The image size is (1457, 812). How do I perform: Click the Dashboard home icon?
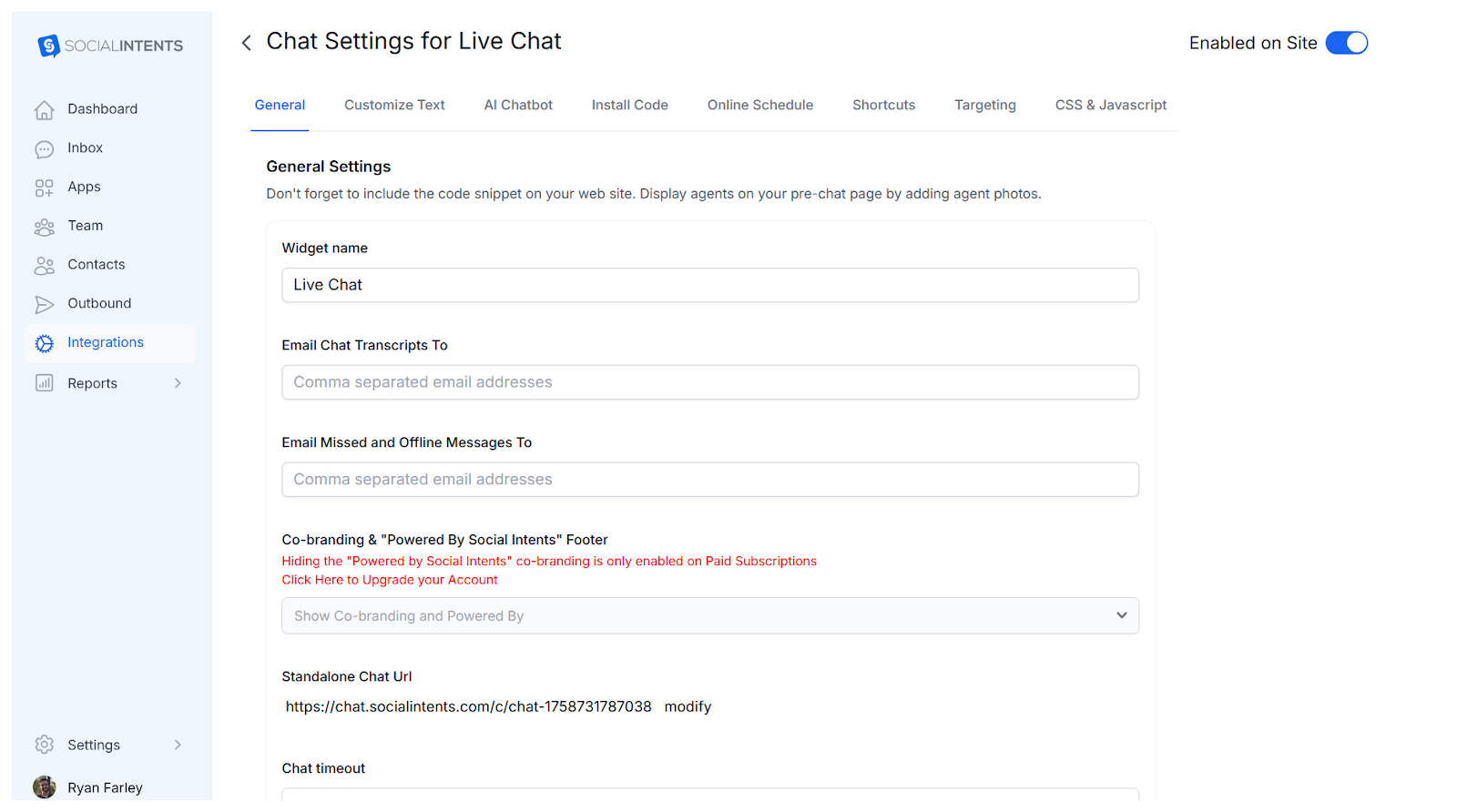click(44, 110)
